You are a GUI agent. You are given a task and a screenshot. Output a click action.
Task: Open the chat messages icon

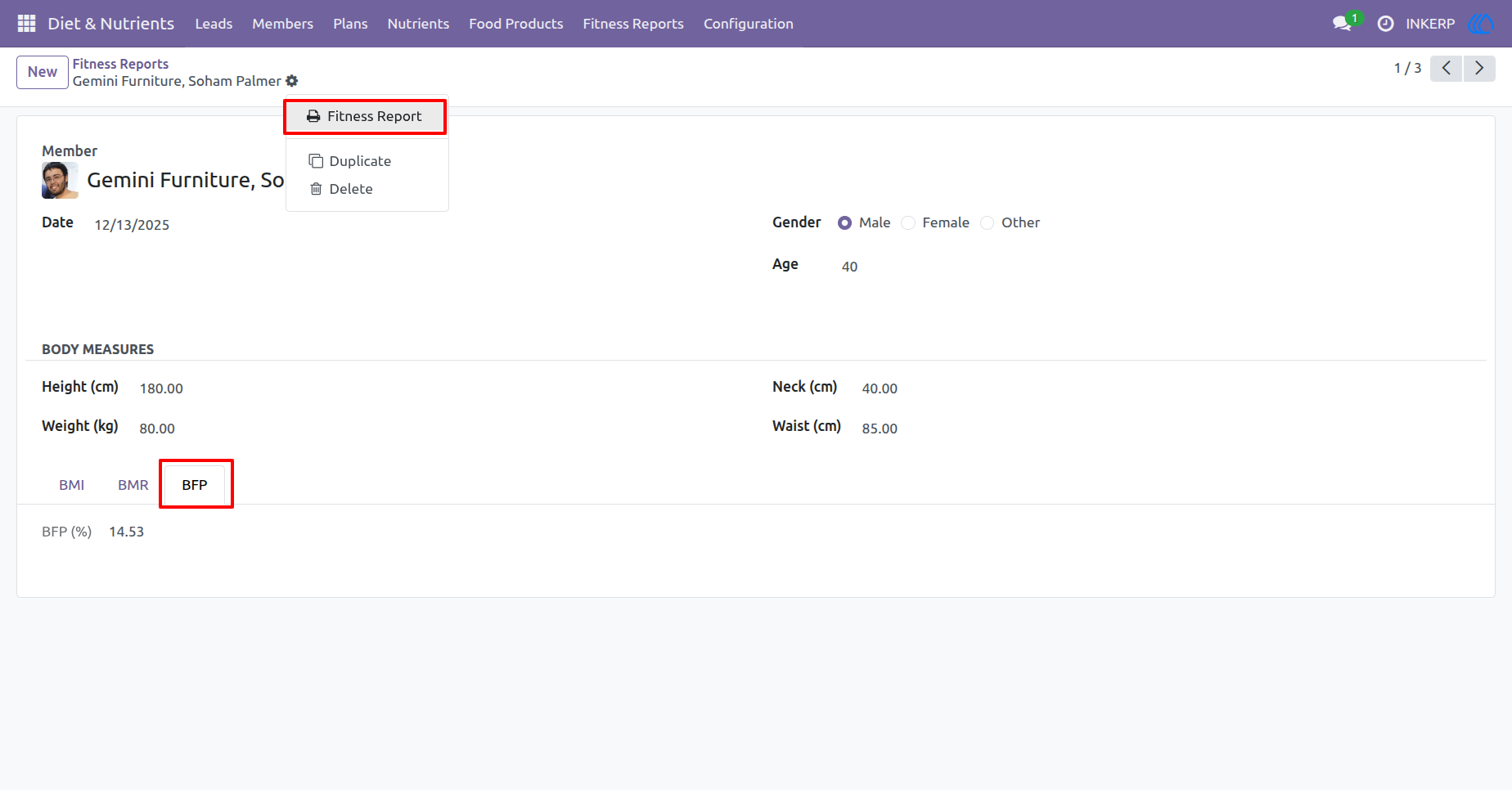1342,24
